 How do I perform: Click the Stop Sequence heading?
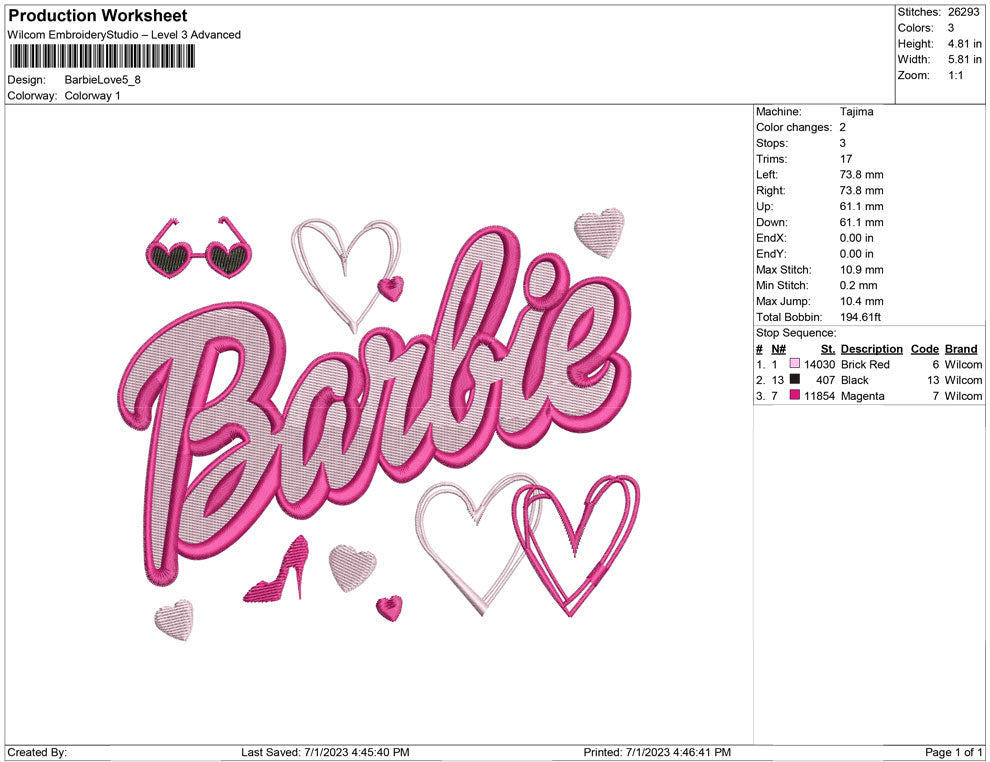(x=796, y=333)
